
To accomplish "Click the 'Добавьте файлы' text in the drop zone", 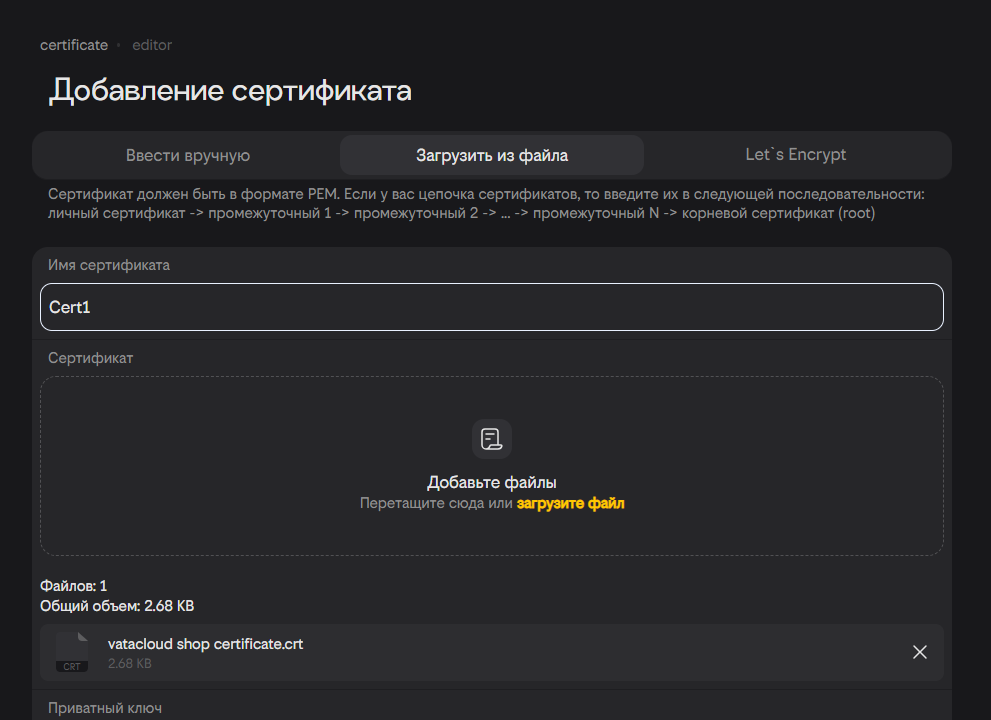I will coord(491,482).
